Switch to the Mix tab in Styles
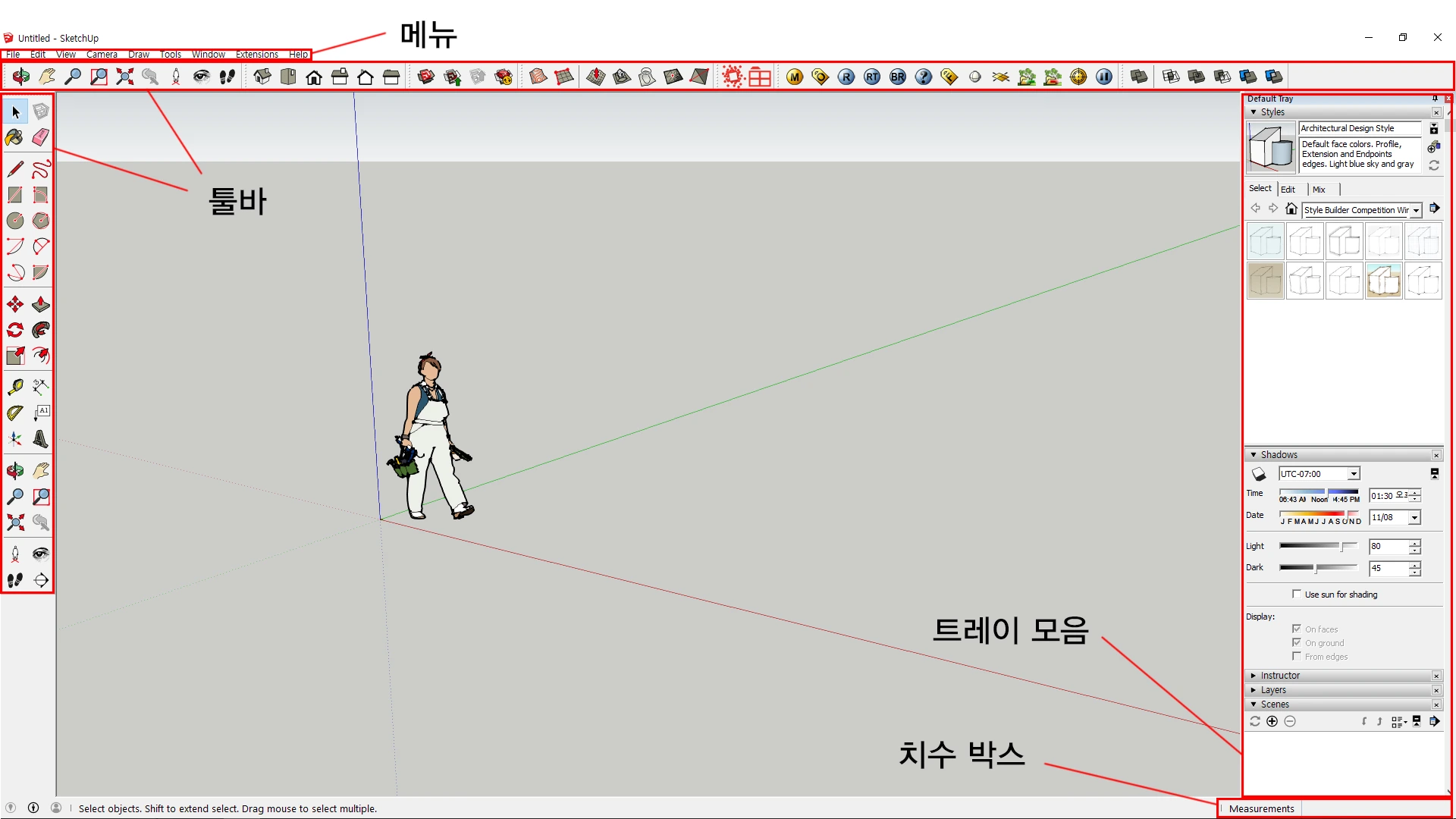Screen dimensions: 1456x819 point(1319,190)
